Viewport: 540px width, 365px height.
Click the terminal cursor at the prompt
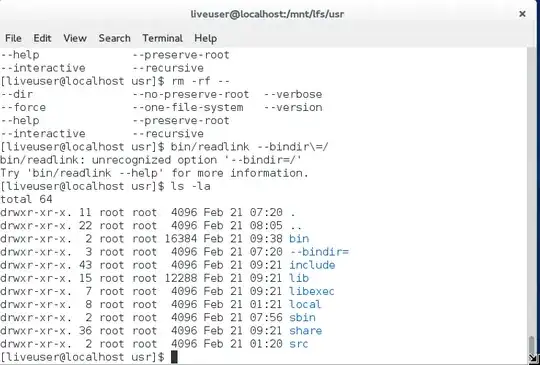[174, 357]
